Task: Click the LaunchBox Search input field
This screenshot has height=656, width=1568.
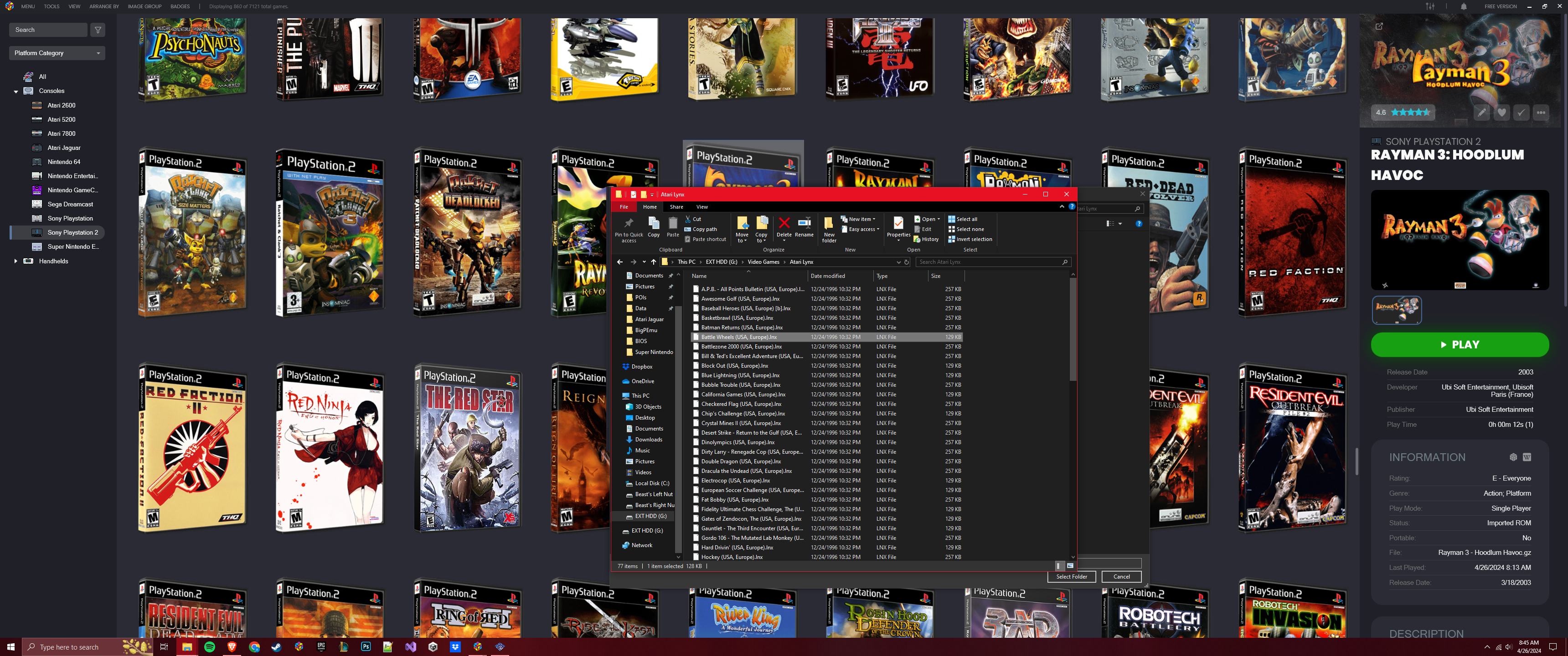Action: point(48,30)
